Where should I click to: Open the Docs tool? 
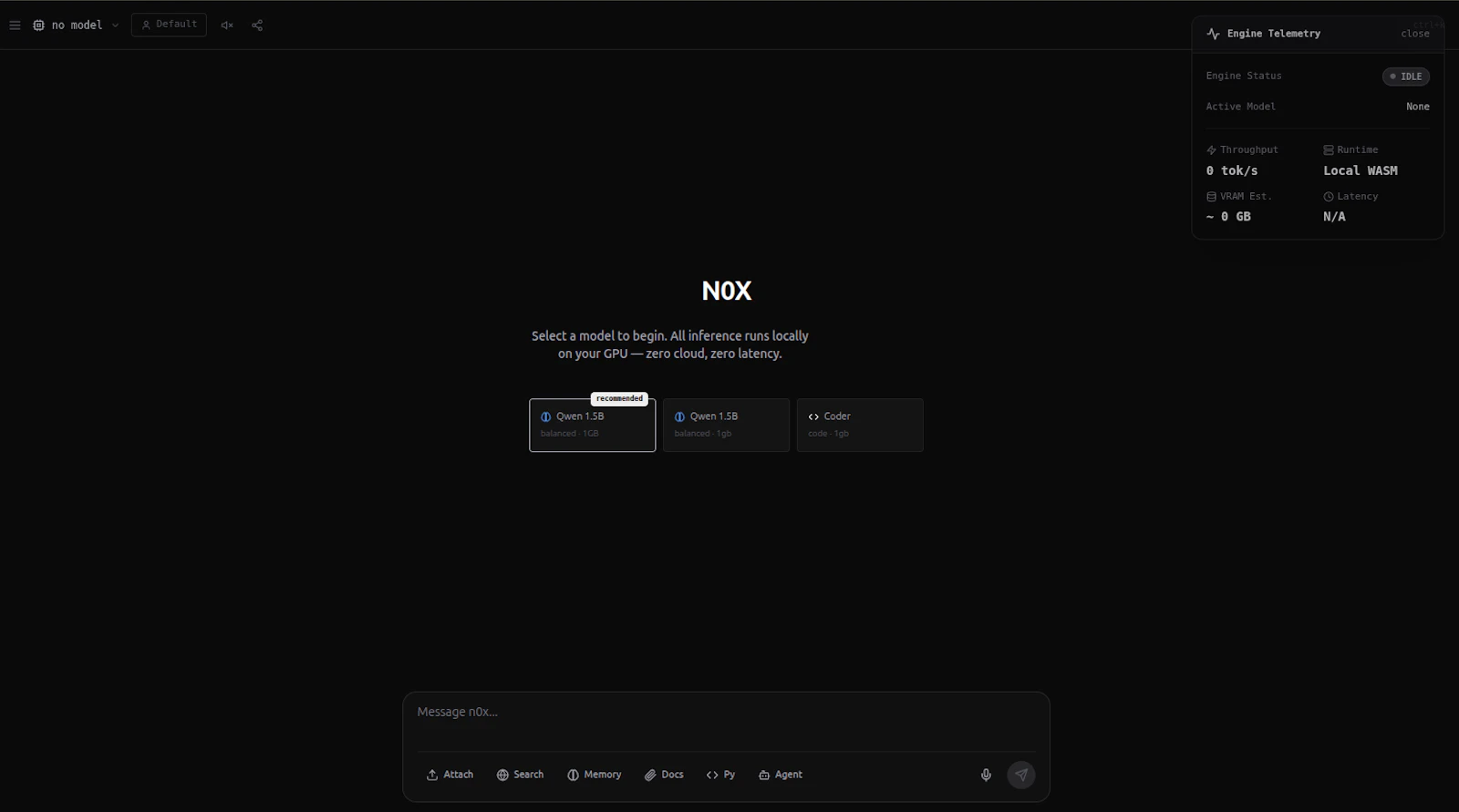pos(664,775)
